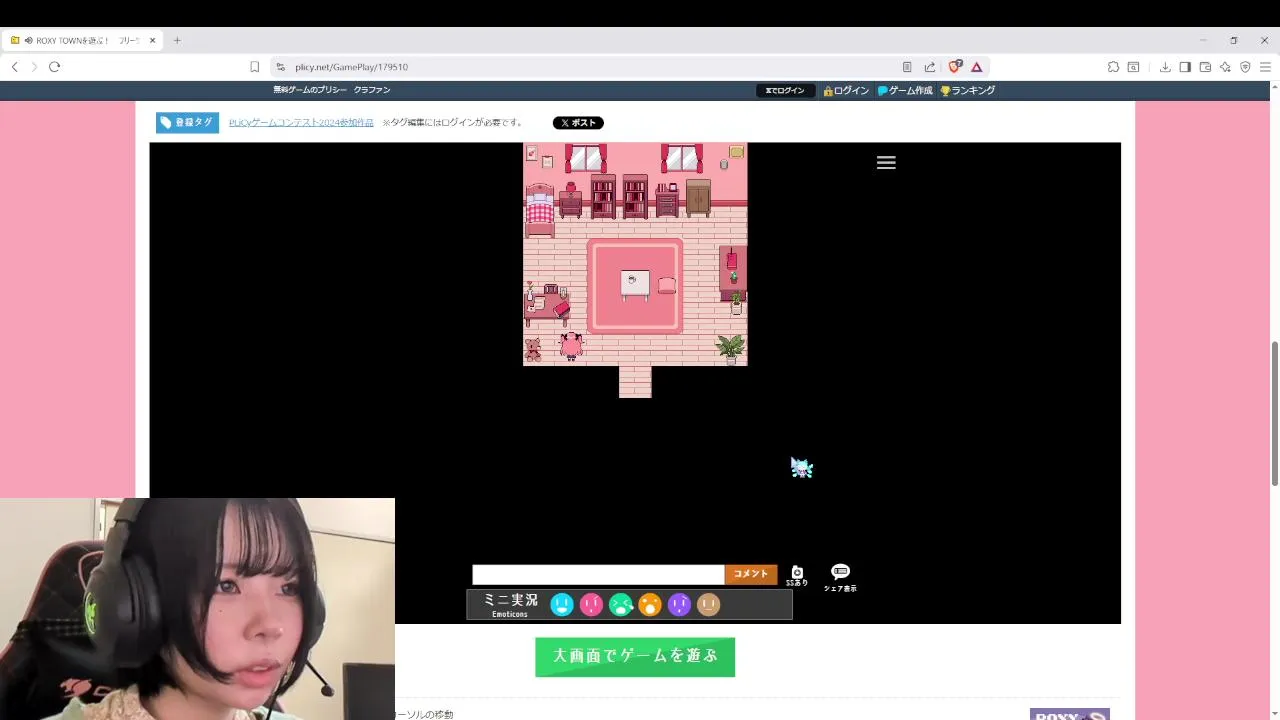Go back with browser back arrow
The width and height of the screenshot is (1280, 720).
[14, 67]
